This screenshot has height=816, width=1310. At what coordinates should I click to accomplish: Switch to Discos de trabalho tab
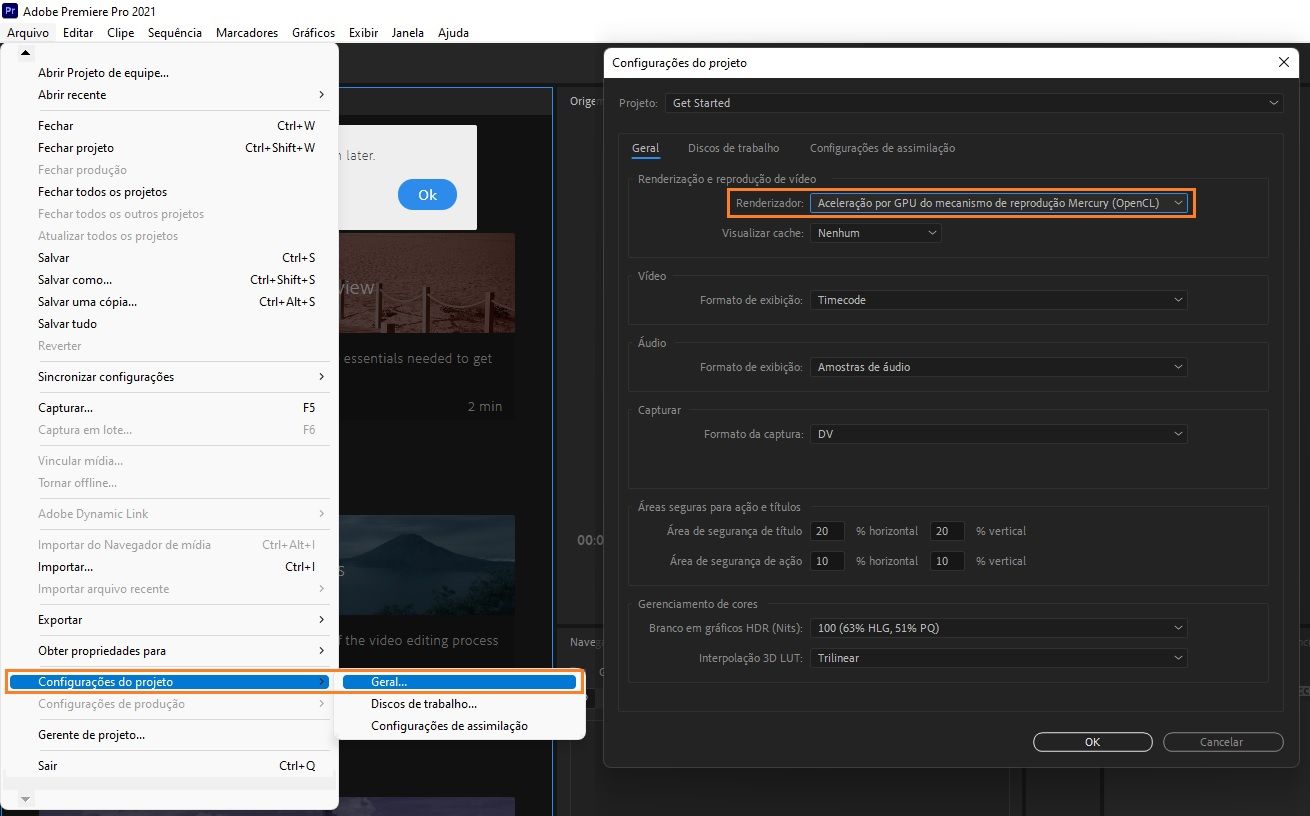click(733, 148)
